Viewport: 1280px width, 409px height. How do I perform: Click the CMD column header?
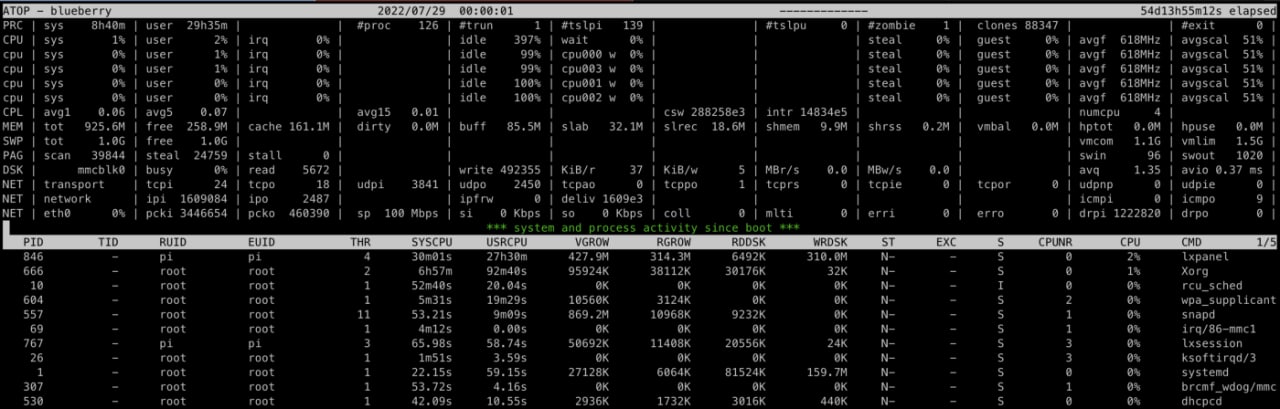click(1192, 242)
